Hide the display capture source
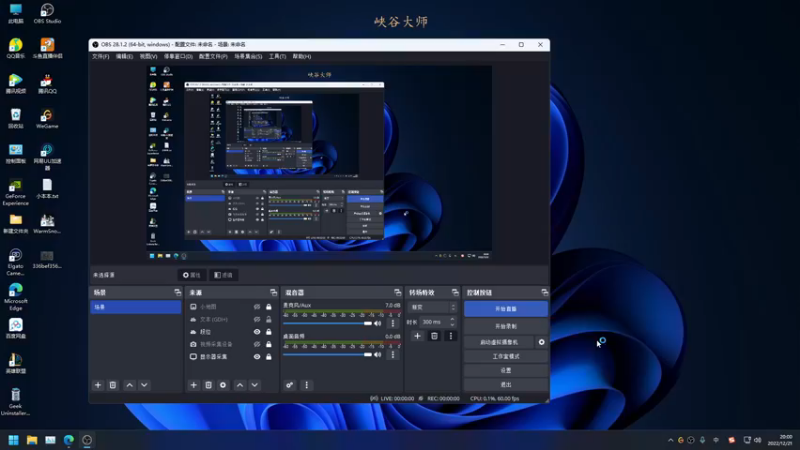Image resolution: width=800 pixels, height=450 pixels. click(x=257, y=357)
